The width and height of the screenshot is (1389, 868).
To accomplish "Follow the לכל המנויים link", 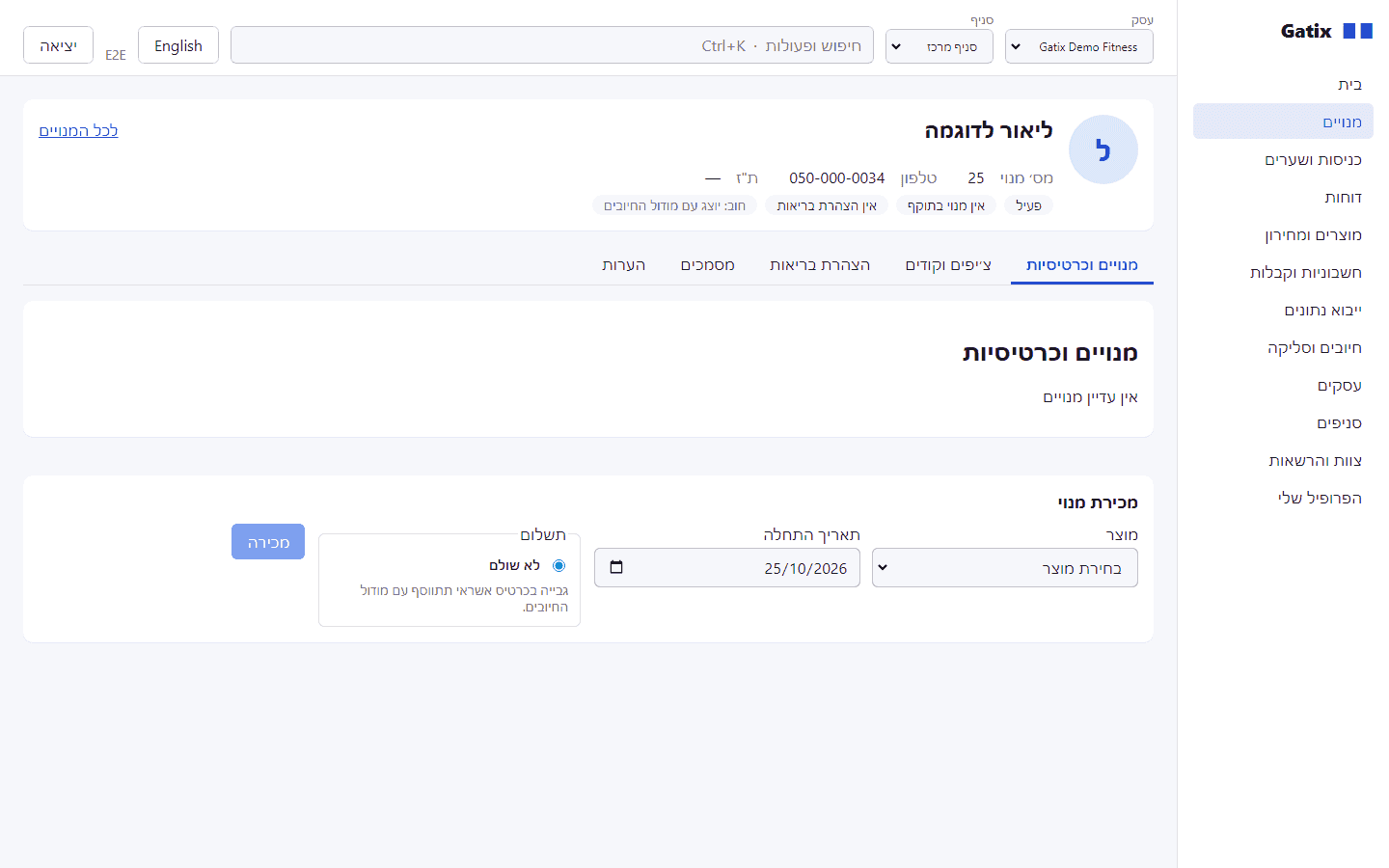I will 78,130.
